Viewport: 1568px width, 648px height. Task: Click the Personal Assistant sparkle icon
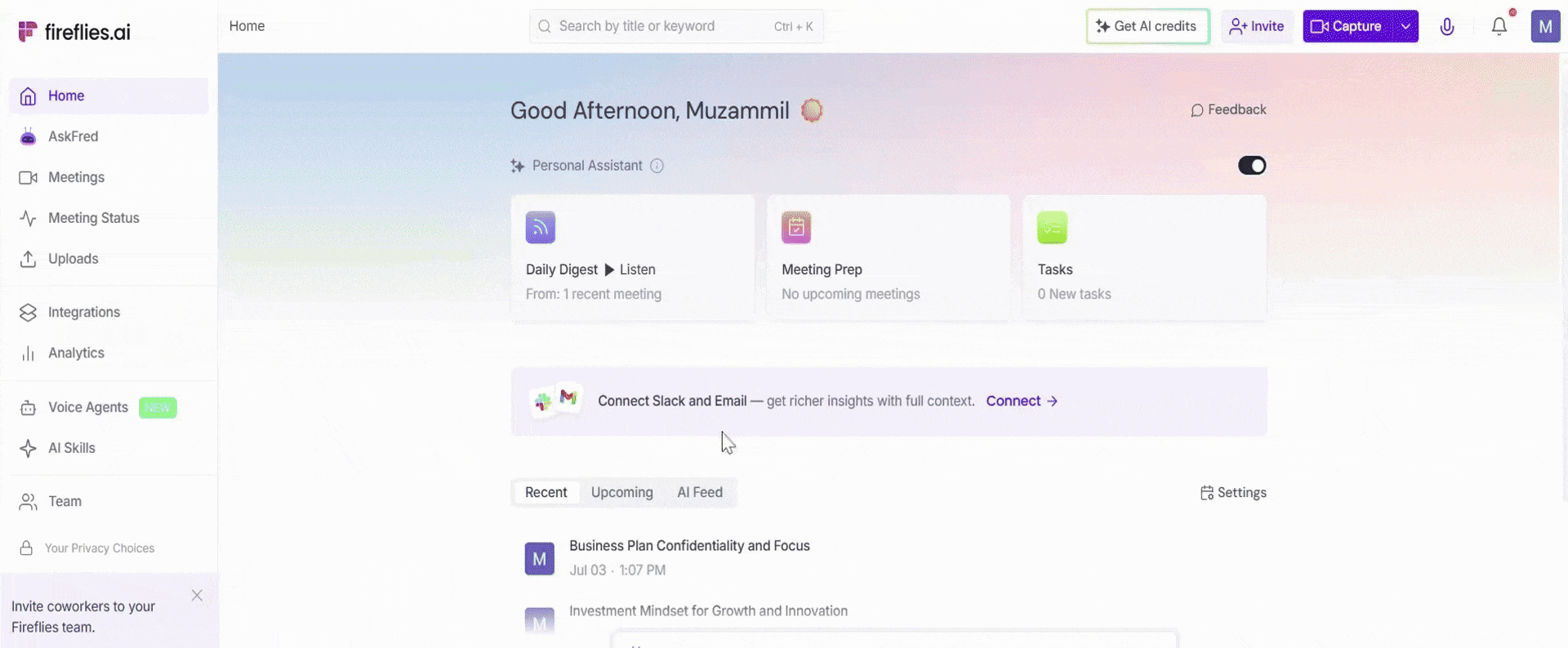pos(518,166)
